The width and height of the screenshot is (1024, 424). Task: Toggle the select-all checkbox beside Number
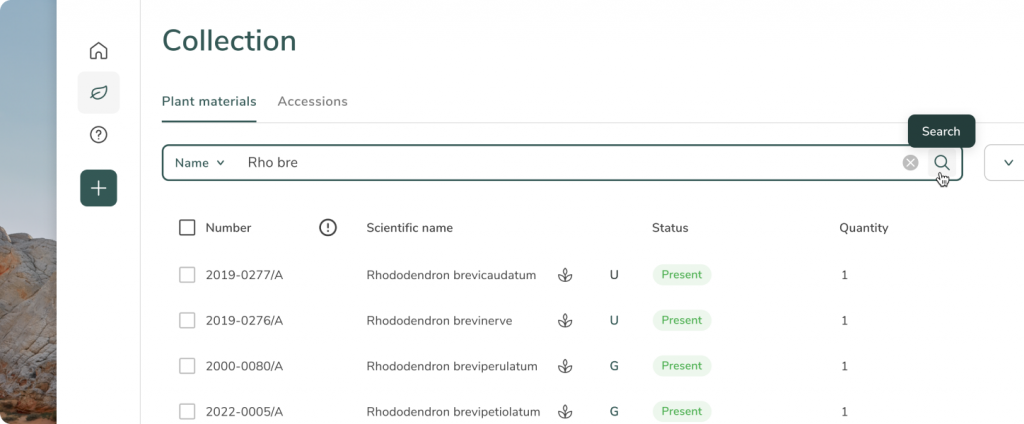coord(187,228)
